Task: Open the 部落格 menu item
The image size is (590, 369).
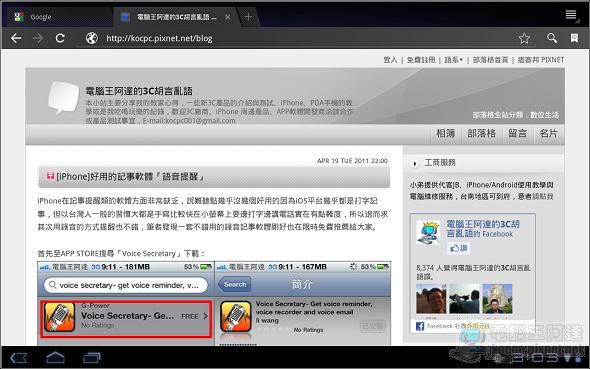Action: tap(482, 134)
